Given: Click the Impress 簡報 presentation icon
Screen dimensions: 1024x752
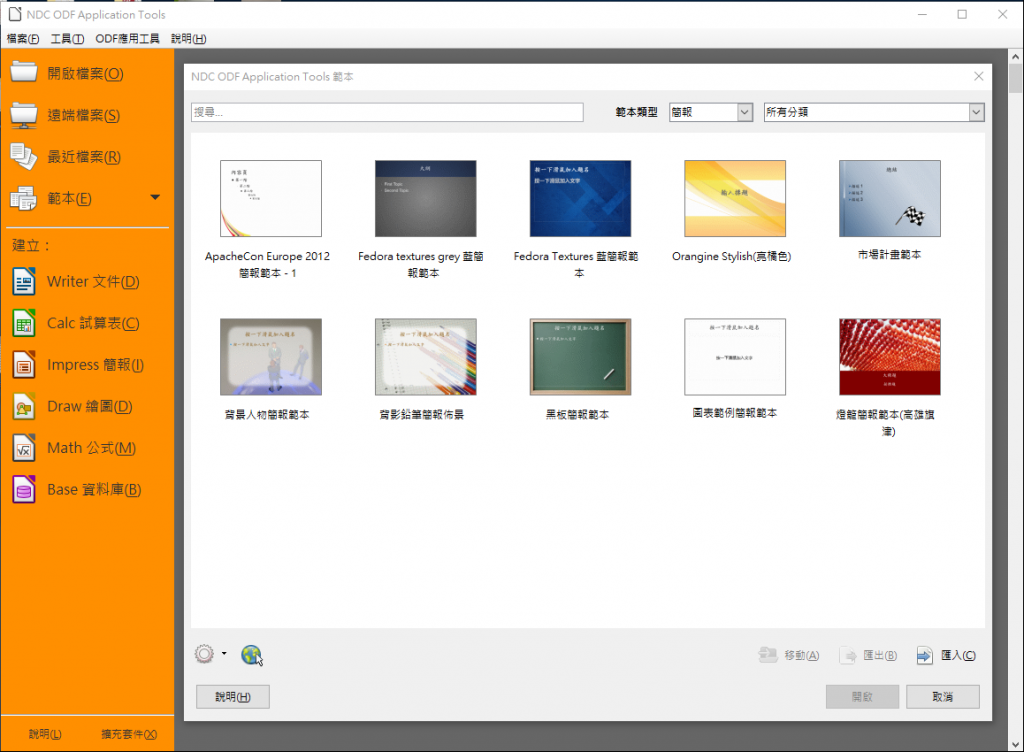Looking at the screenshot, I should click(x=24, y=365).
